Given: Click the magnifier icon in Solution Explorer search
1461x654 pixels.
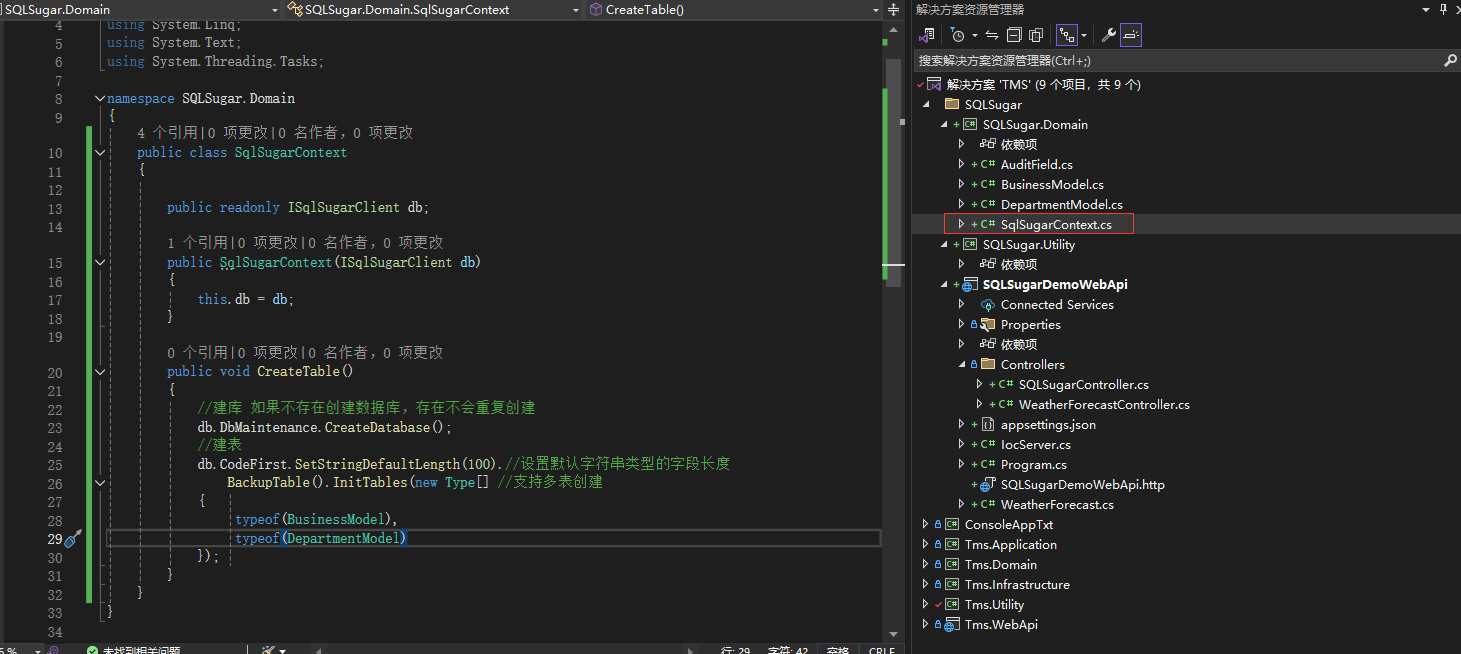Looking at the screenshot, I should [x=1451, y=61].
